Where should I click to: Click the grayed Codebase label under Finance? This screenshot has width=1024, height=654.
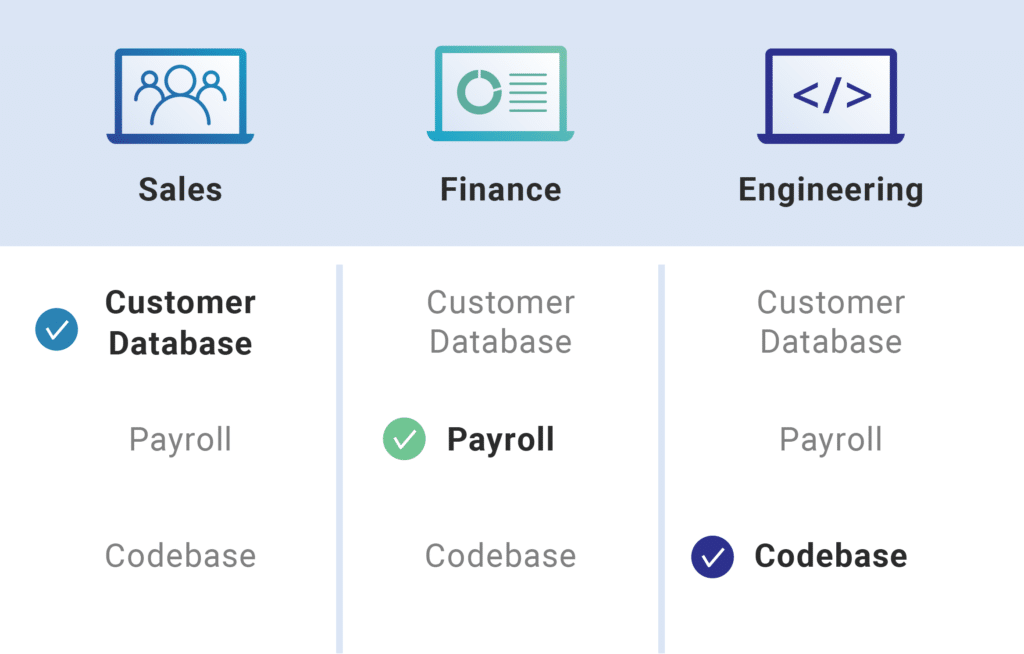click(501, 556)
